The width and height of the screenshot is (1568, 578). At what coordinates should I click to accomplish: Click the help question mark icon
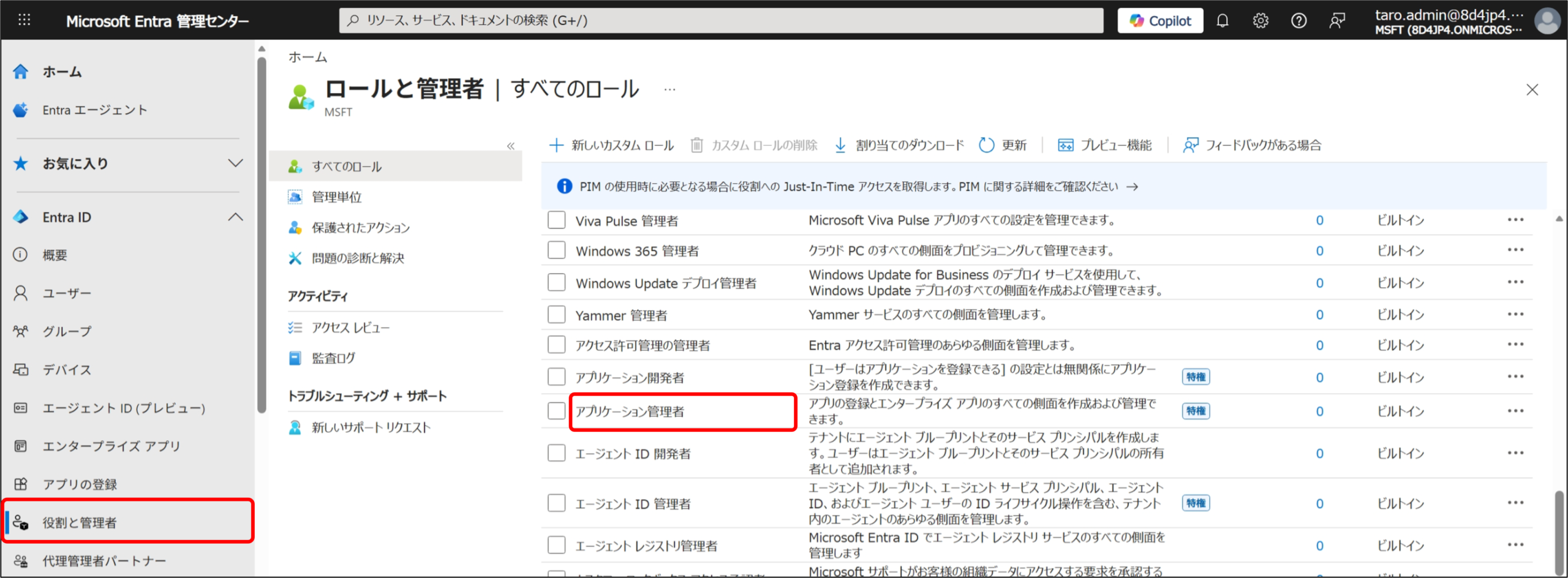1298,21
